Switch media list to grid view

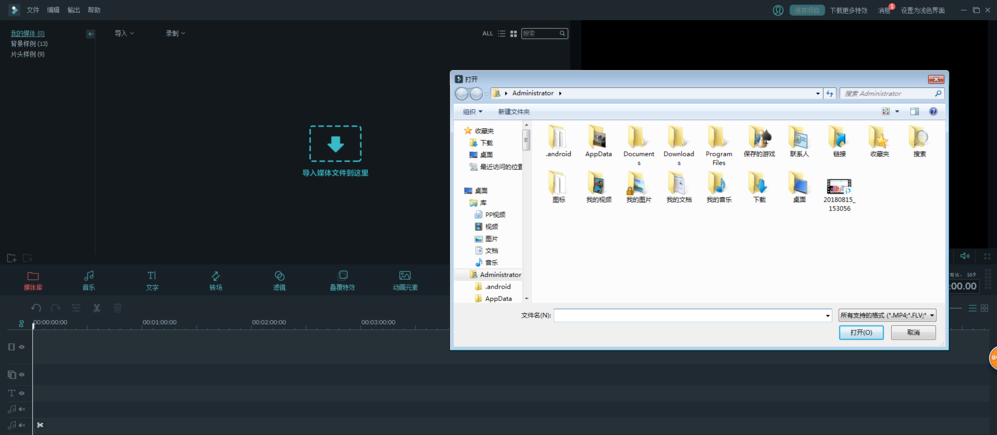click(x=514, y=34)
